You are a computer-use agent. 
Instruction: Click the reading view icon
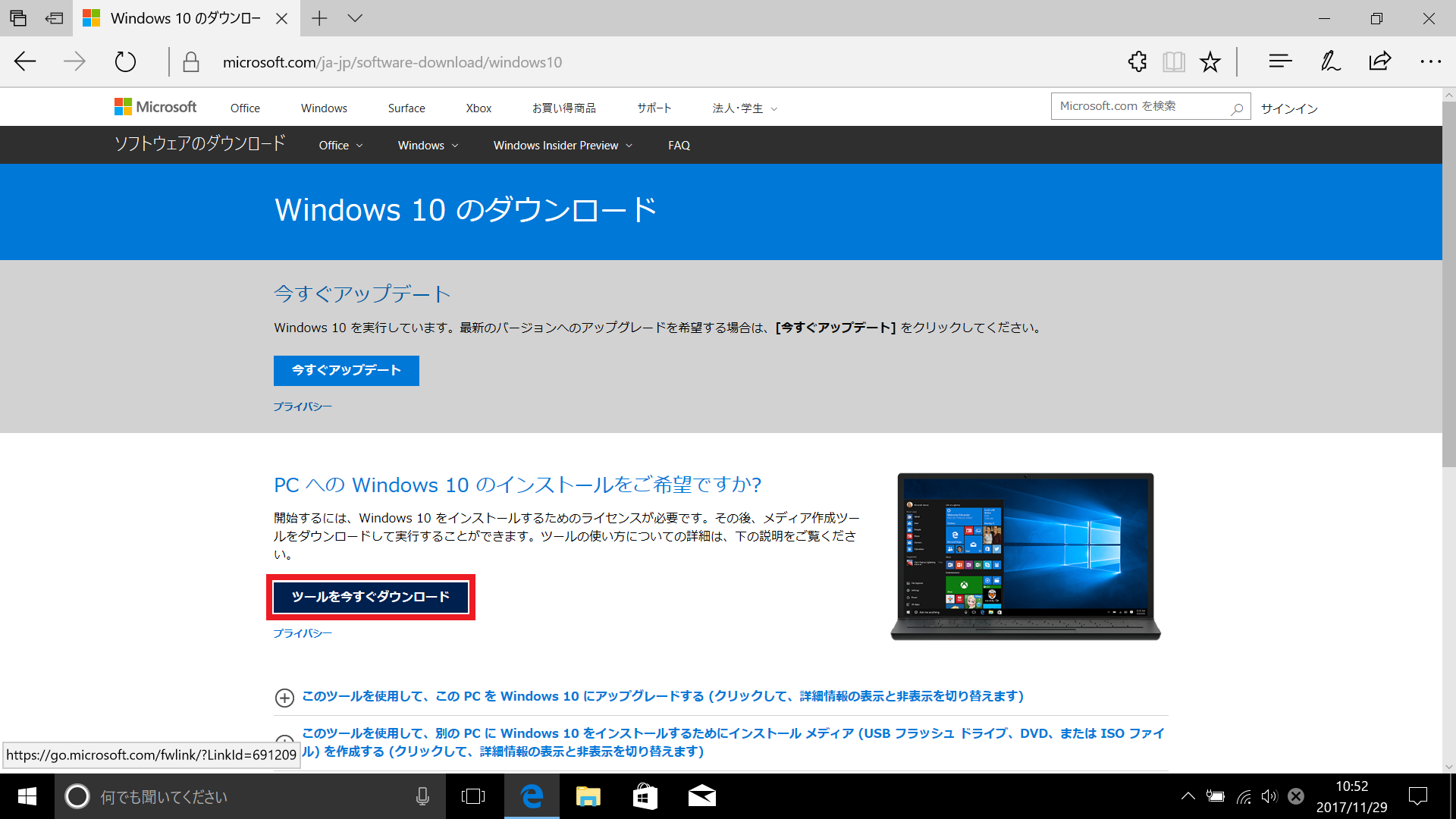1172,62
